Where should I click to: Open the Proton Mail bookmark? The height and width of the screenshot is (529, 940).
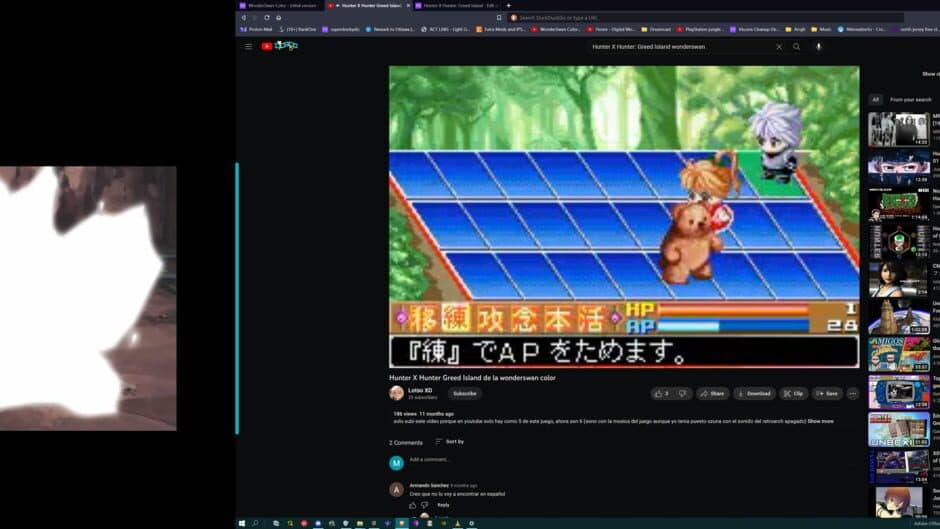[x=257, y=29]
